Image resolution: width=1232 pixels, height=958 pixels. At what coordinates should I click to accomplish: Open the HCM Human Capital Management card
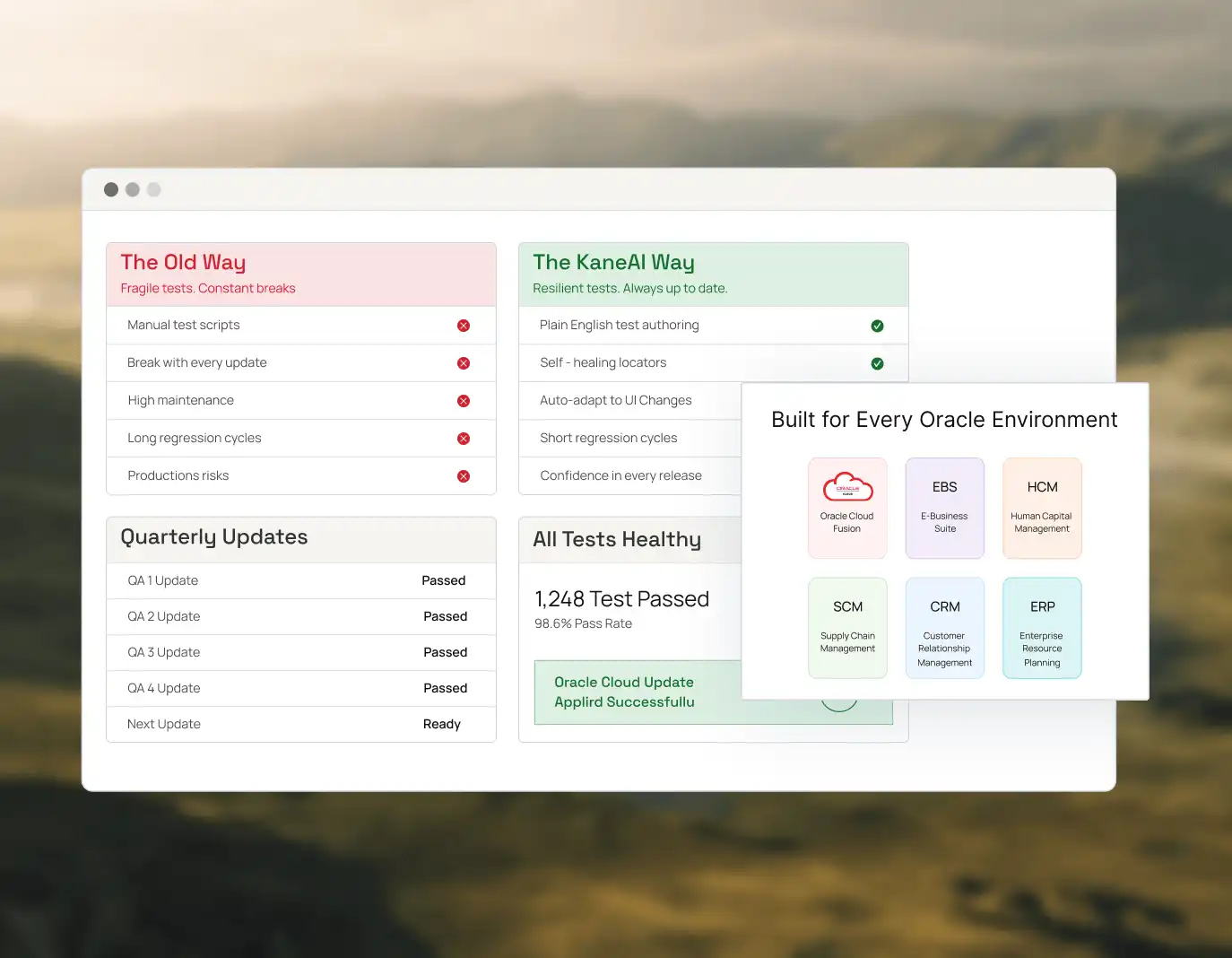(x=1042, y=509)
